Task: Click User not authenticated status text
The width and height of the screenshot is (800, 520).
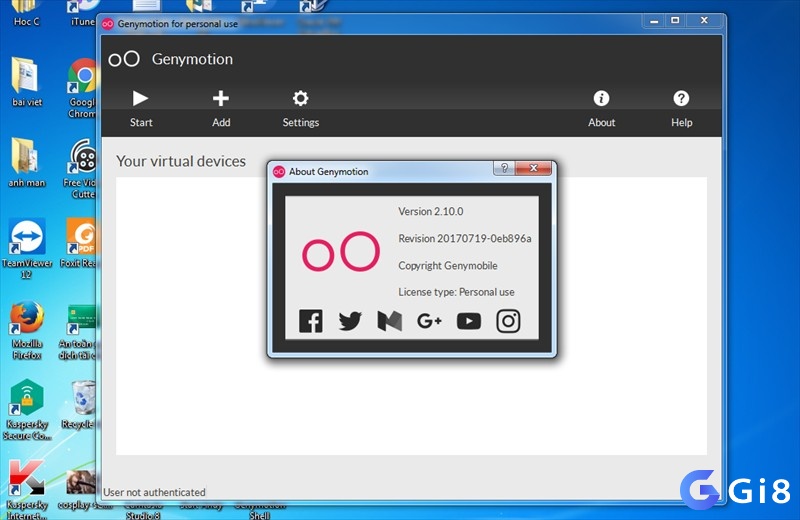Action: click(x=154, y=492)
